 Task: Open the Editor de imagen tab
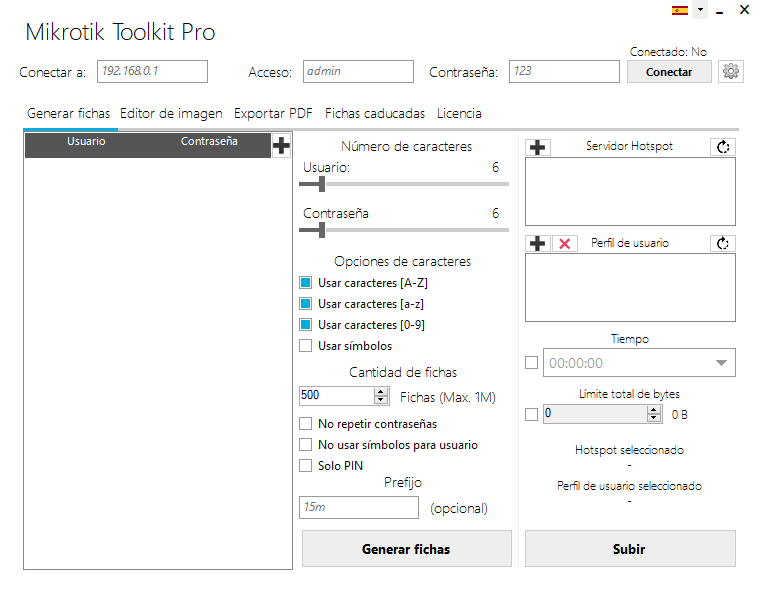[171, 113]
